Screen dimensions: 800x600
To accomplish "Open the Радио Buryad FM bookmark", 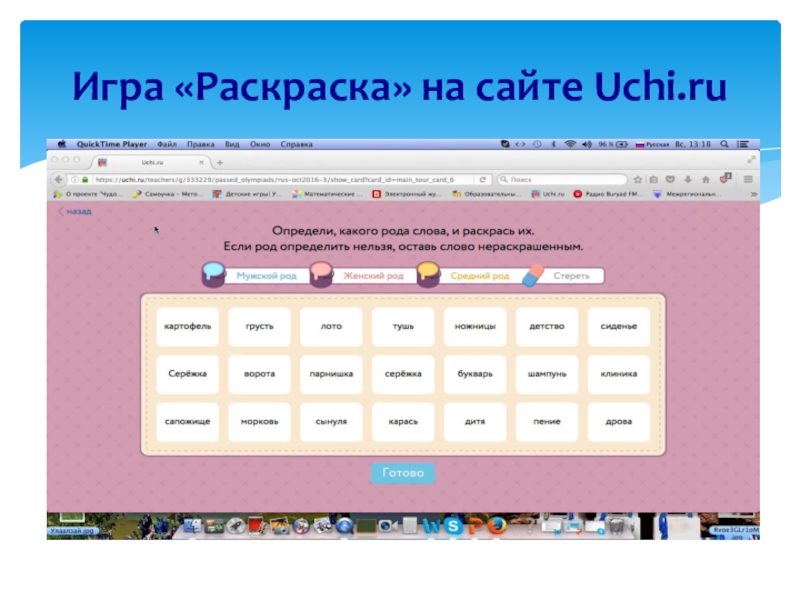I will [607, 194].
